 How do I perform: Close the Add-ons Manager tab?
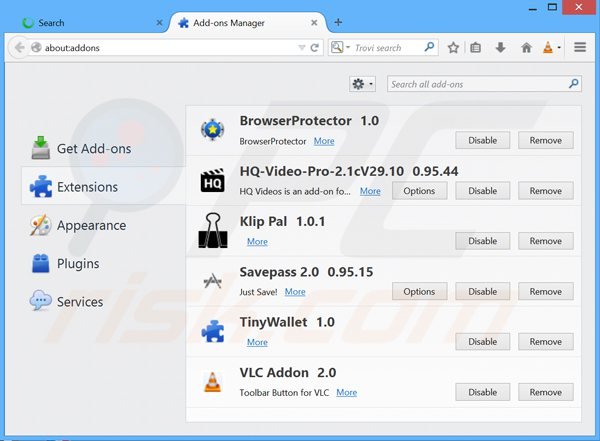[314, 23]
